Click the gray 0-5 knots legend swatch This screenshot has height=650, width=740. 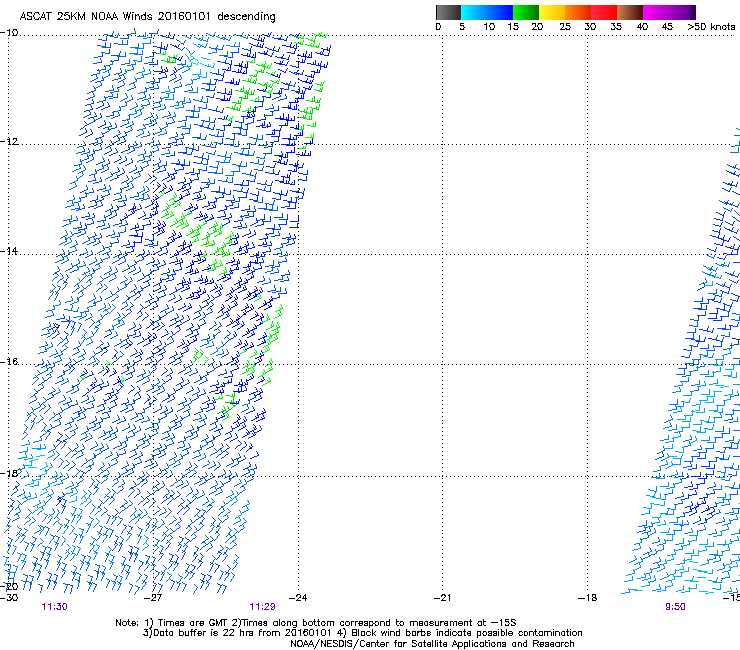point(448,12)
